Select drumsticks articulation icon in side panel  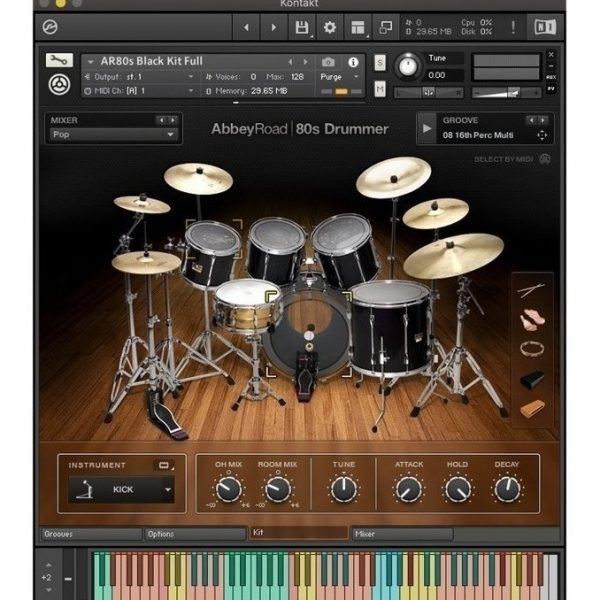[x=531, y=290]
